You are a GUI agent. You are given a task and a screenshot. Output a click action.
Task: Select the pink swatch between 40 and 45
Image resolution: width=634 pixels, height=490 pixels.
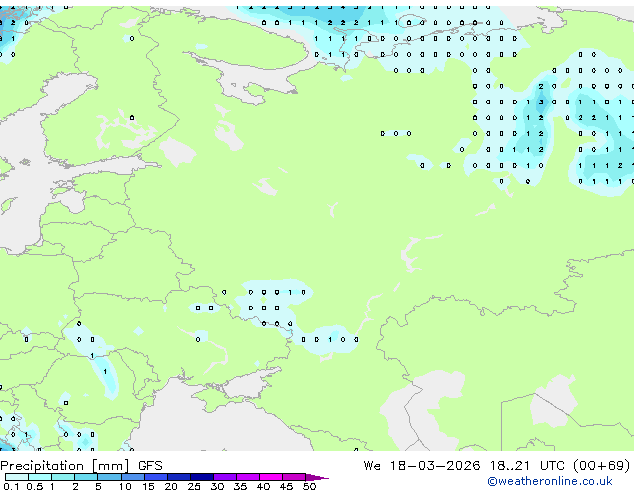coord(271,477)
